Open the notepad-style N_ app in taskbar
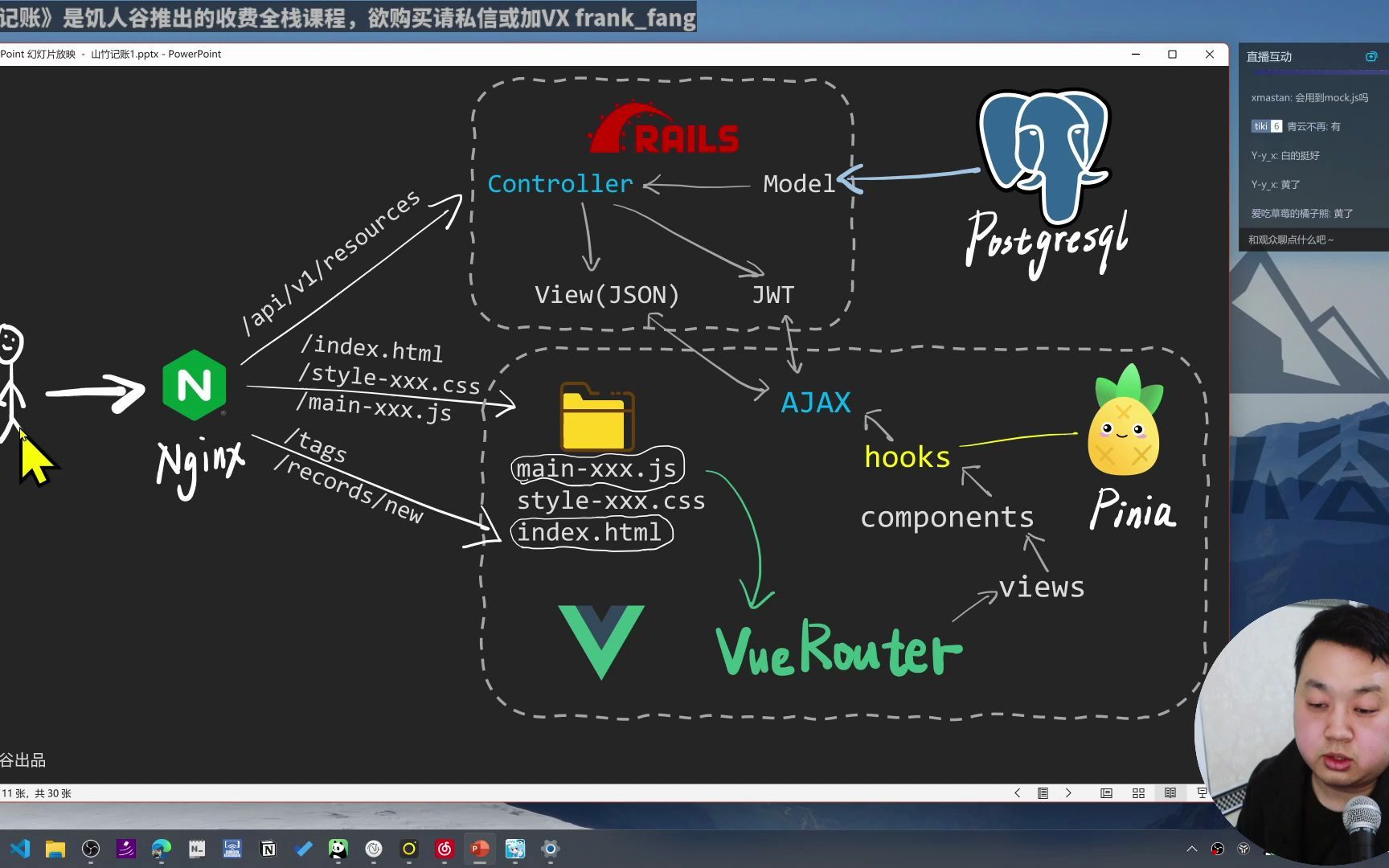Image resolution: width=1389 pixels, height=868 pixels. pyautogui.click(x=197, y=849)
